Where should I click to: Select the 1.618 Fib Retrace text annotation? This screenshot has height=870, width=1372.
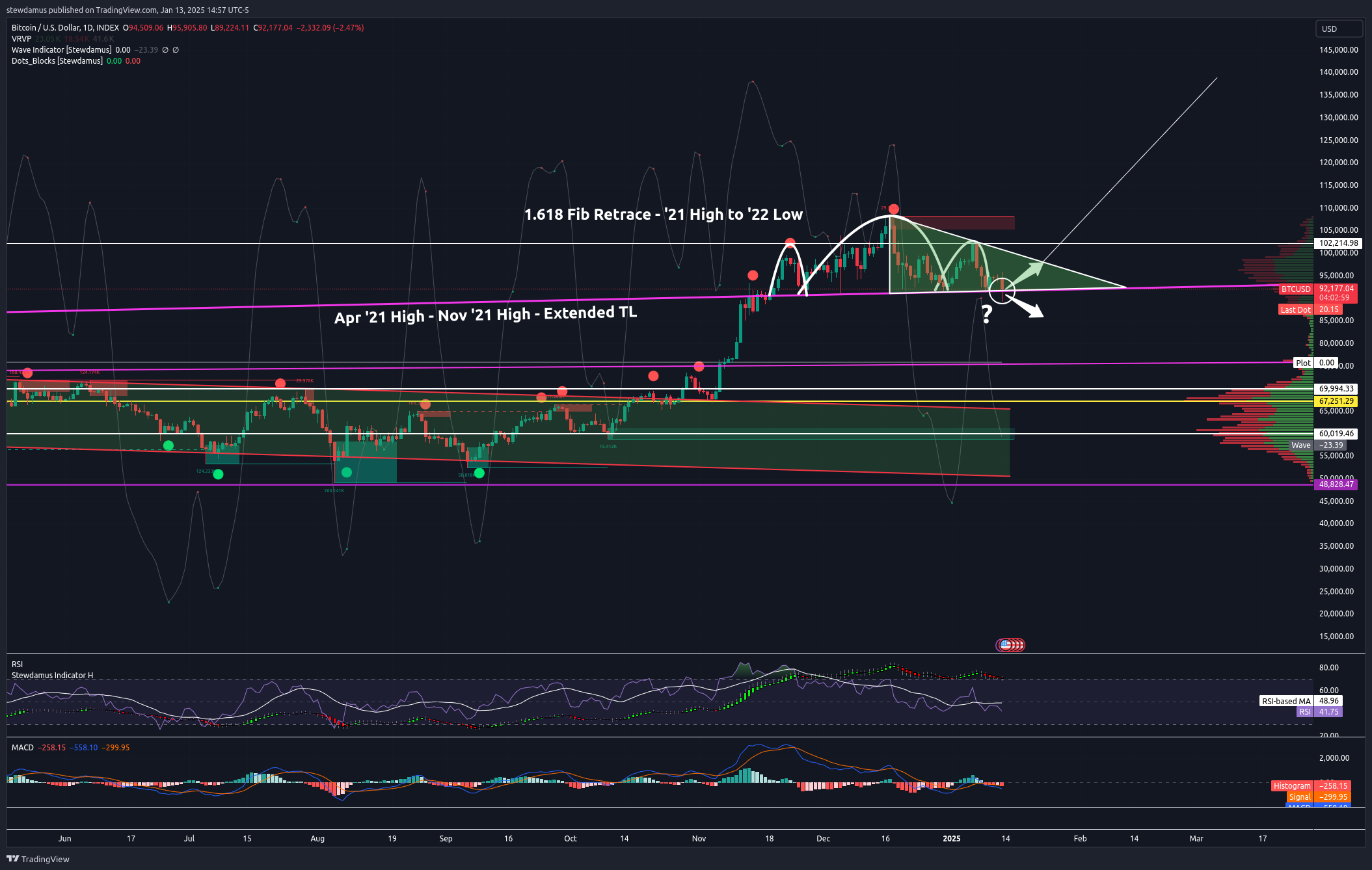[664, 215]
